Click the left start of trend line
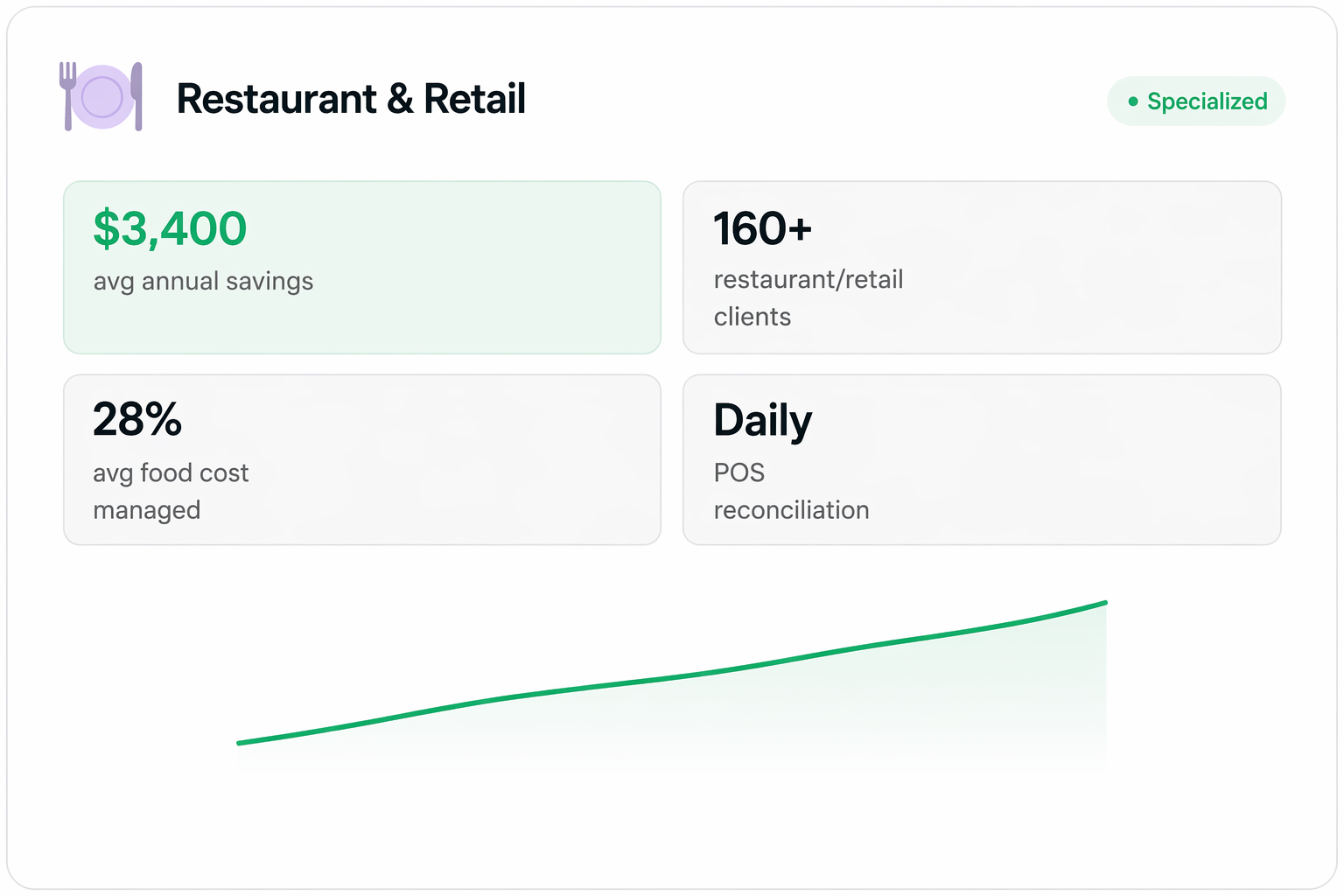 point(240,743)
